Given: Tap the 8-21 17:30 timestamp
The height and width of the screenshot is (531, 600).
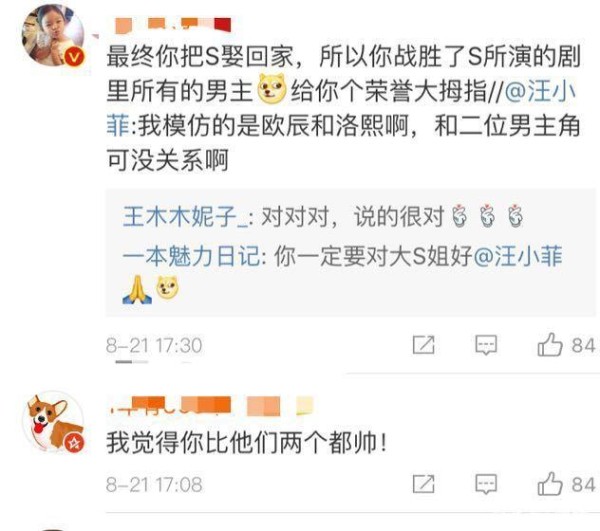Looking at the screenshot, I should pos(154,345).
